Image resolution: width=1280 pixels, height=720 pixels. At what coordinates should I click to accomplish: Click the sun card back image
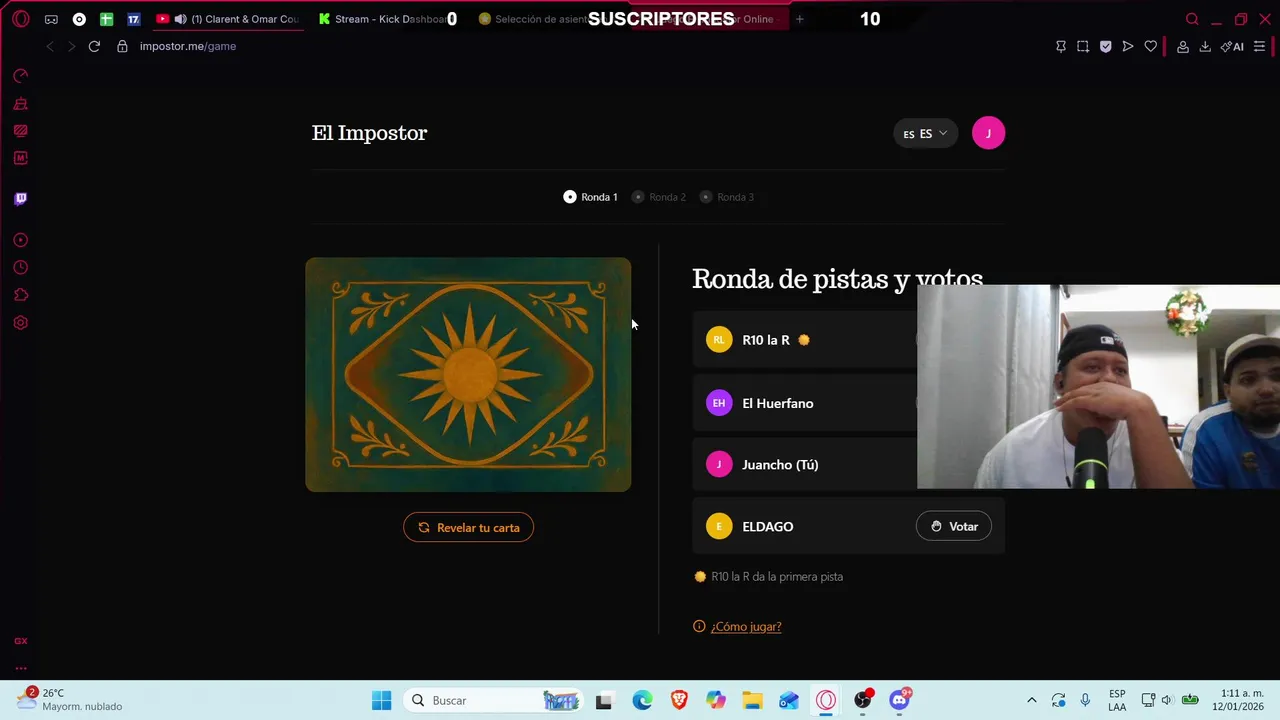pos(468,374)
